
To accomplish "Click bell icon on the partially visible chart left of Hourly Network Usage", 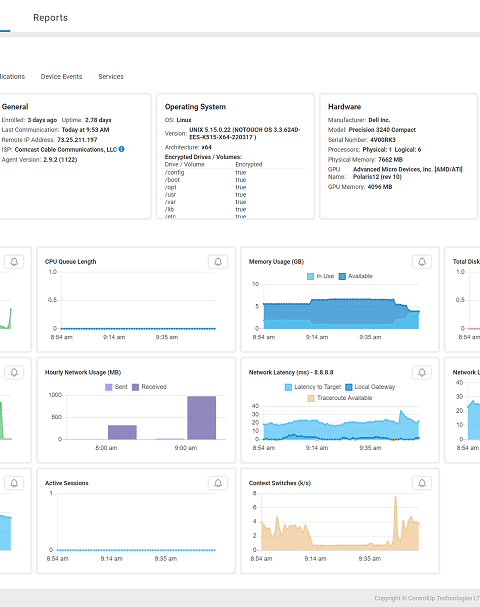I will (x=14, y=372).
